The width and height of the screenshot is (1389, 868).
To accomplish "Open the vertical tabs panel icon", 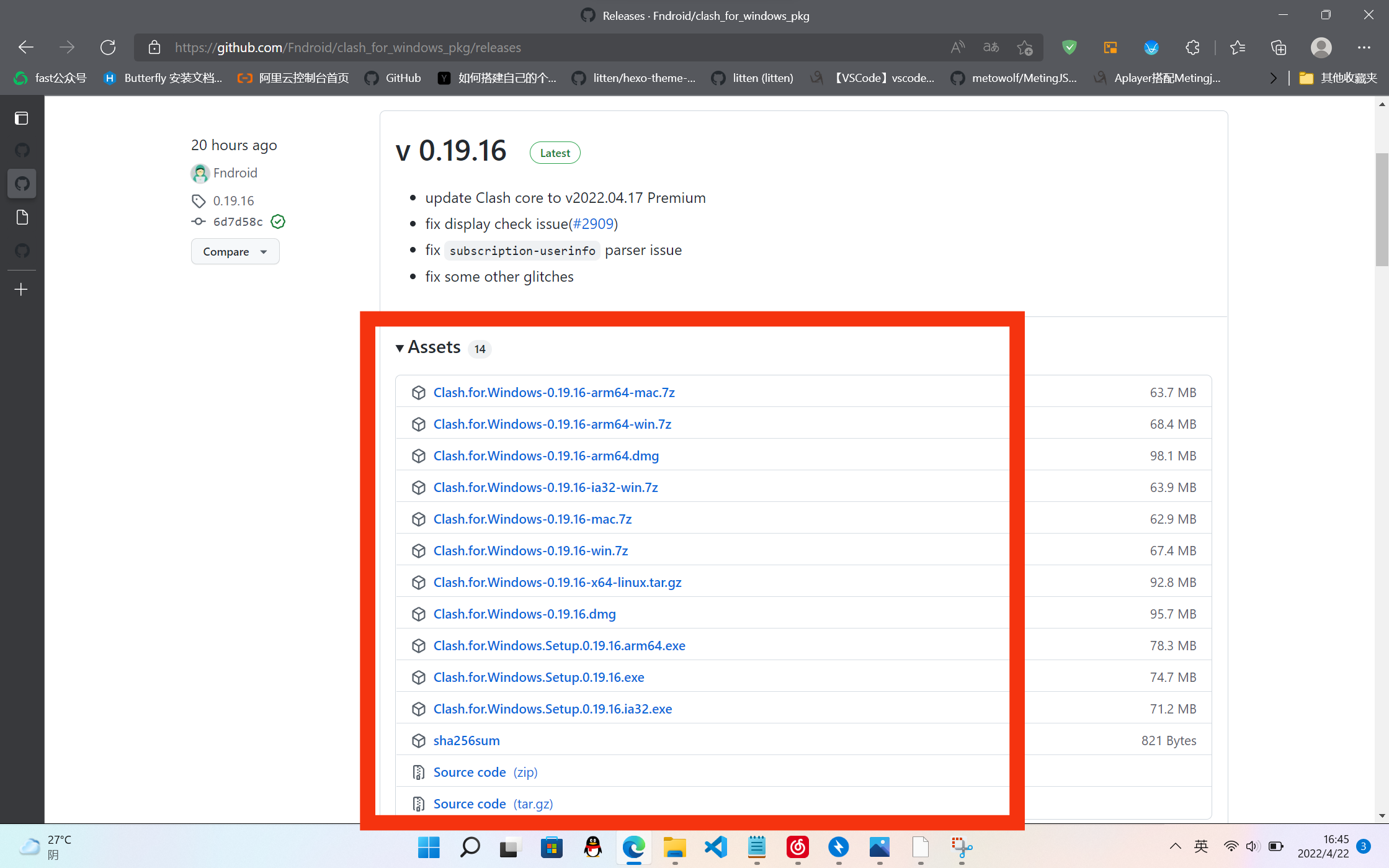I will [22, 118].
